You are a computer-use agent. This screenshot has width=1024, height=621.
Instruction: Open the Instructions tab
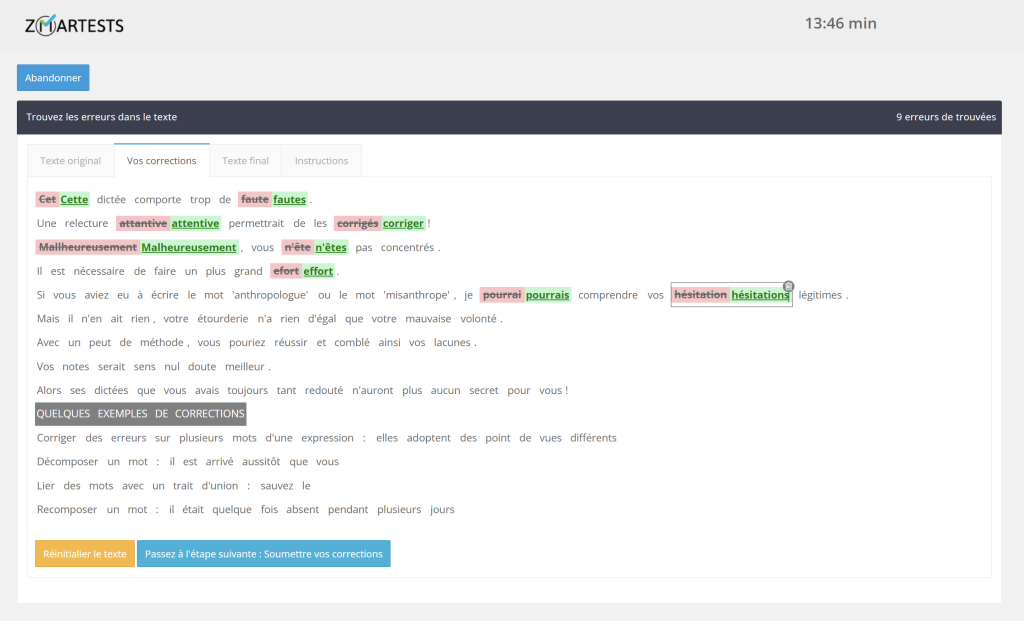[x=321, y=161]
